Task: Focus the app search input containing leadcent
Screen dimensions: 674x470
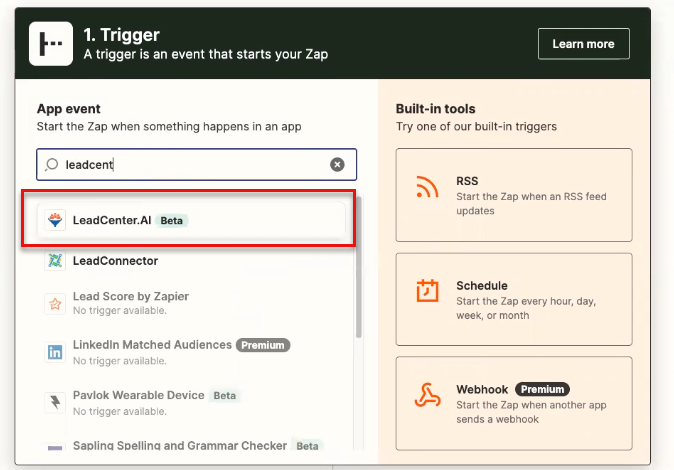Action: [x=196, y=164]
